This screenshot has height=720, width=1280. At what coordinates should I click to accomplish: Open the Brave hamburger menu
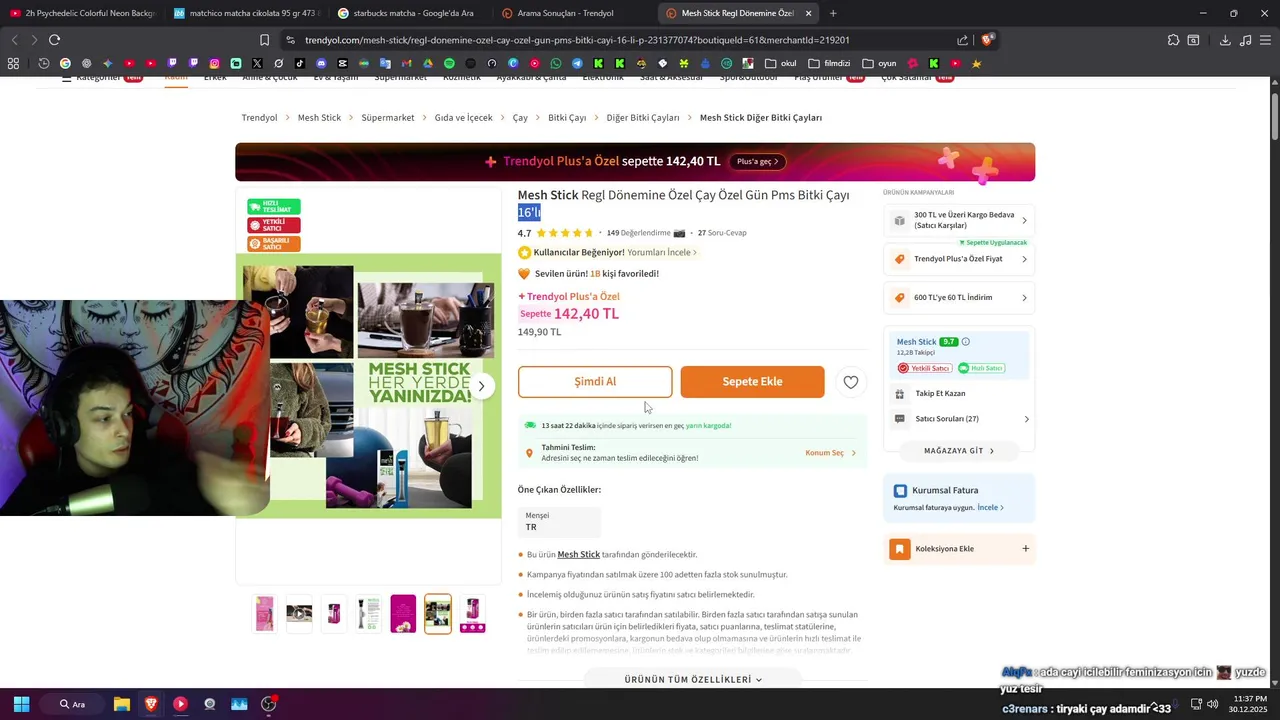click(1265, 40)
